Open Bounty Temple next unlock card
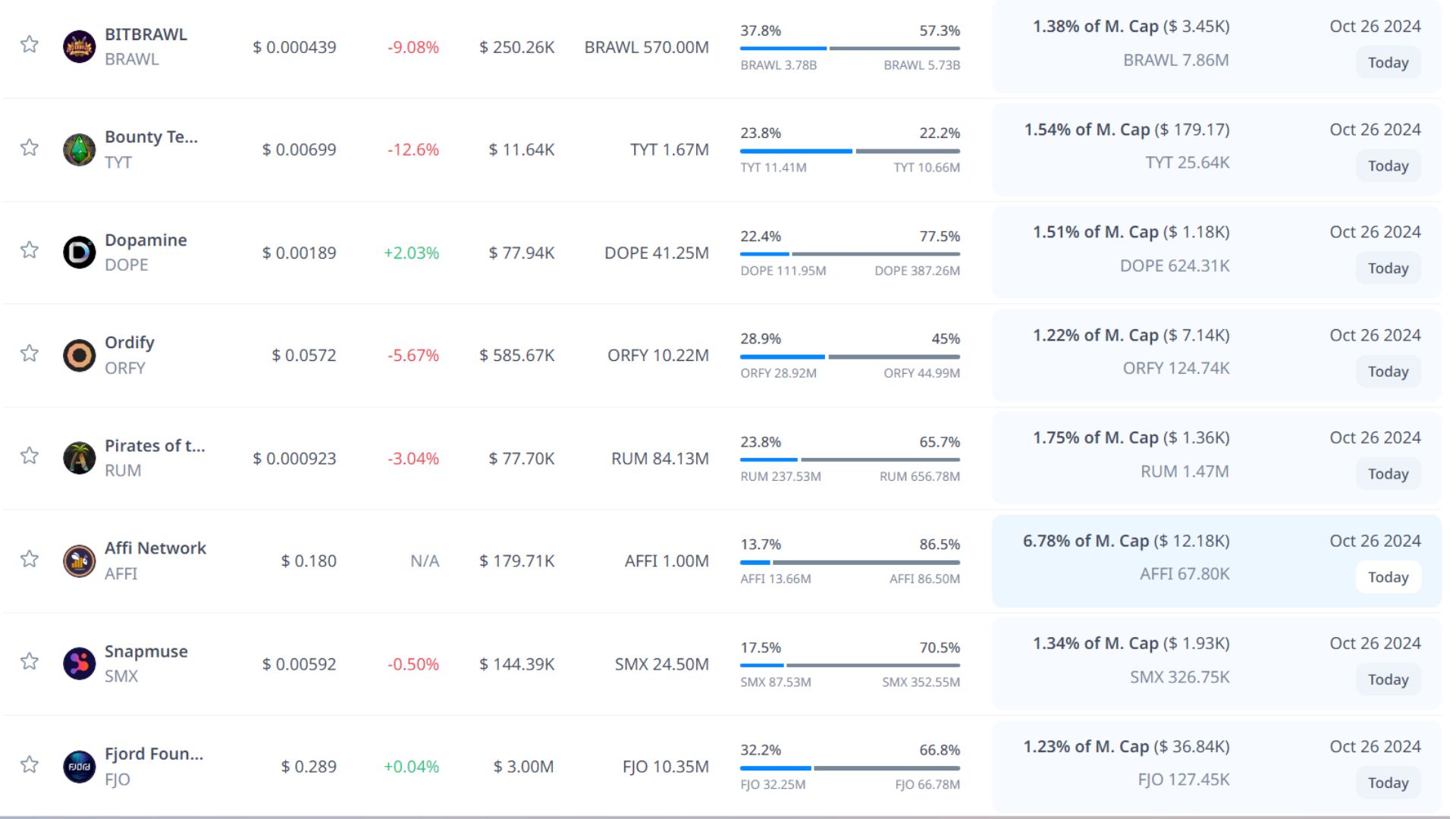1456x819 pixels. tap(1216, 149)
